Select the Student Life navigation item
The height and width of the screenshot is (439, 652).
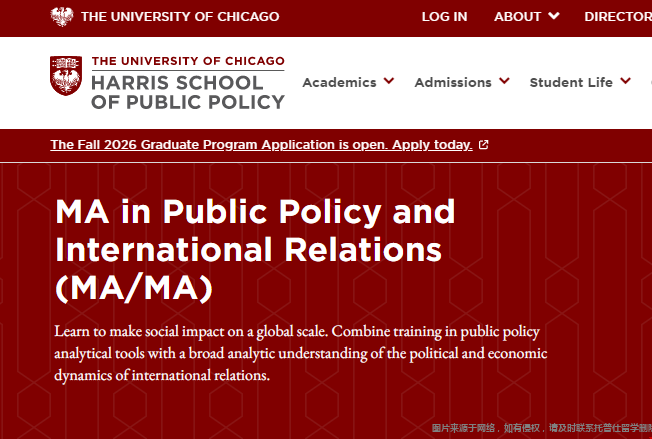[x=571, y=82]
